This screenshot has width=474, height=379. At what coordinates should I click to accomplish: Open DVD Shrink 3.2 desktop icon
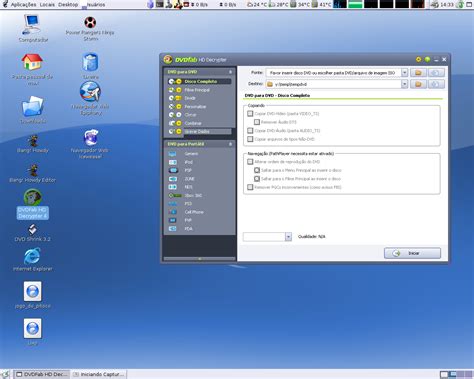click(32, 233)
